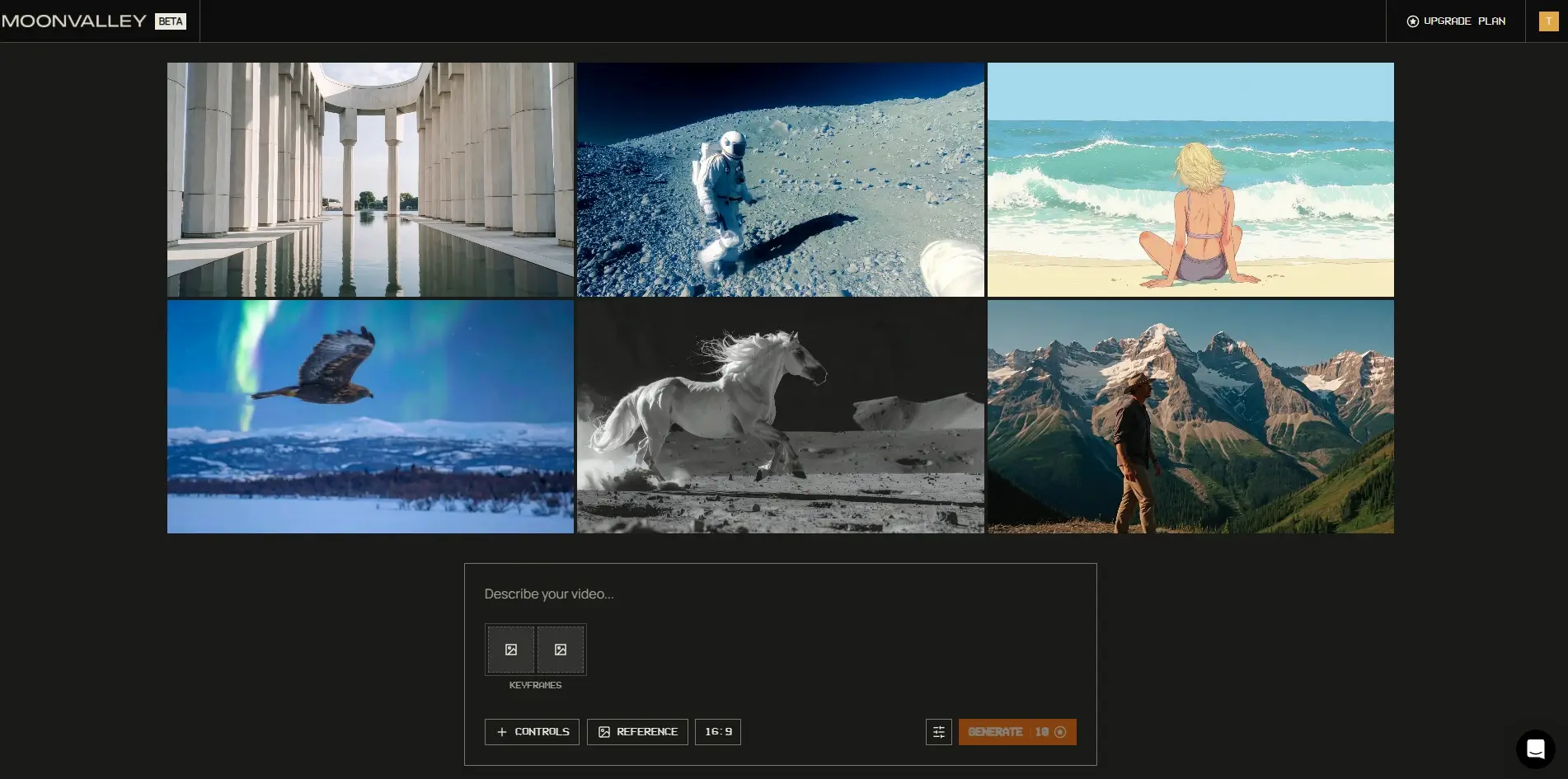1568x779 pixels.
Task: Open the user avatar T menu
Action: [x=1548, y=21]
